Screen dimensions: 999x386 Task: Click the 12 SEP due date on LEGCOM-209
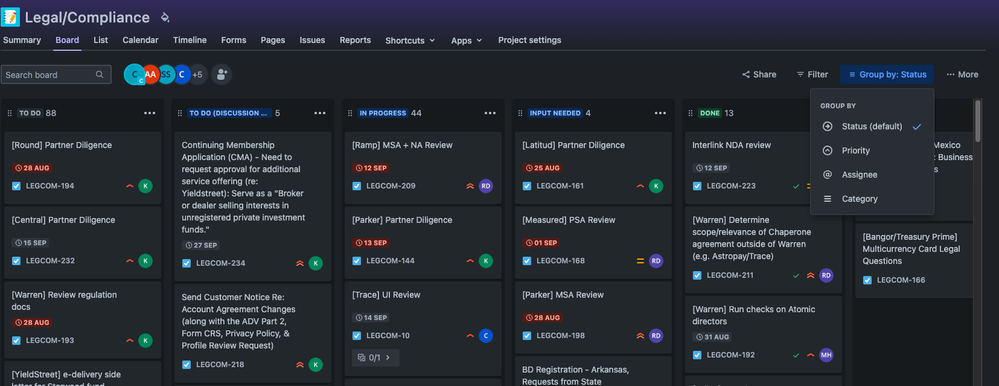pyautogui.click(x=371, y=168)
